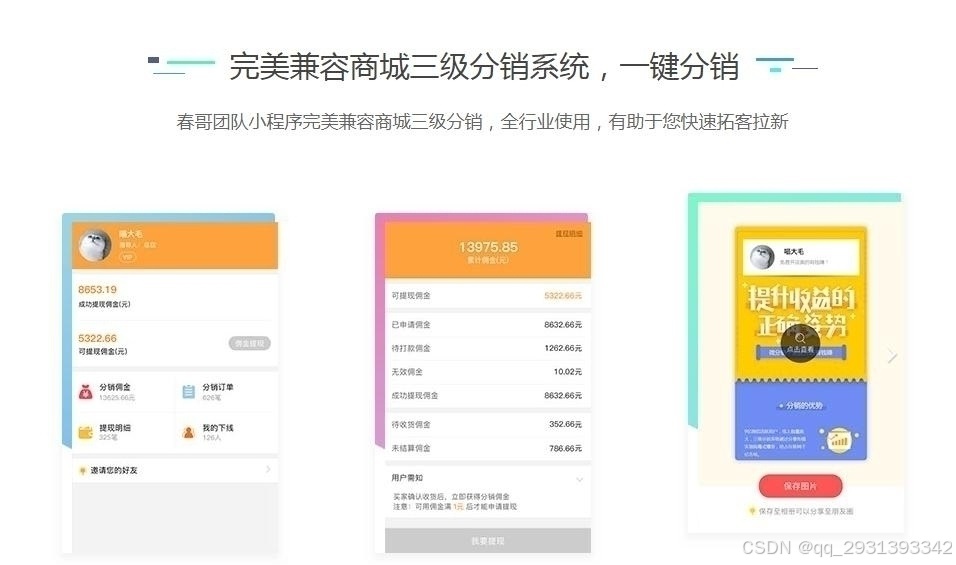Image resolution: width=956 pixels, height=565 pixels.
Task: Open the 邀请您的好友 row chevron
Action: tap(268, 469)
